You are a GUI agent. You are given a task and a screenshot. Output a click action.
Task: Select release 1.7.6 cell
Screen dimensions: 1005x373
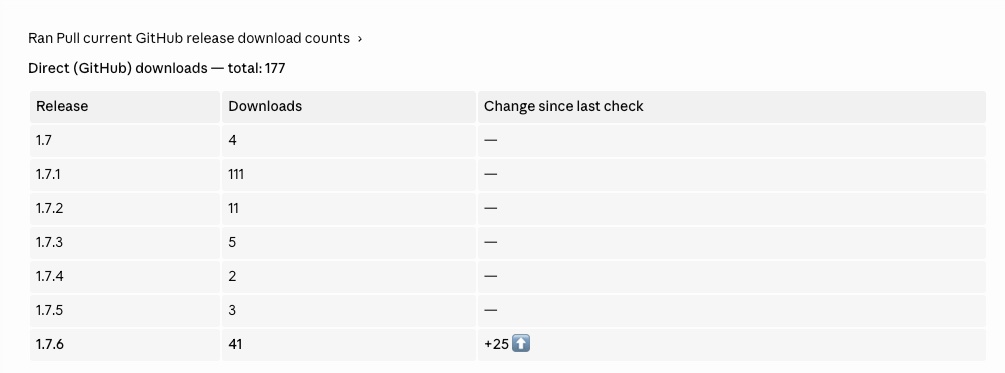(x=125, y=344)
